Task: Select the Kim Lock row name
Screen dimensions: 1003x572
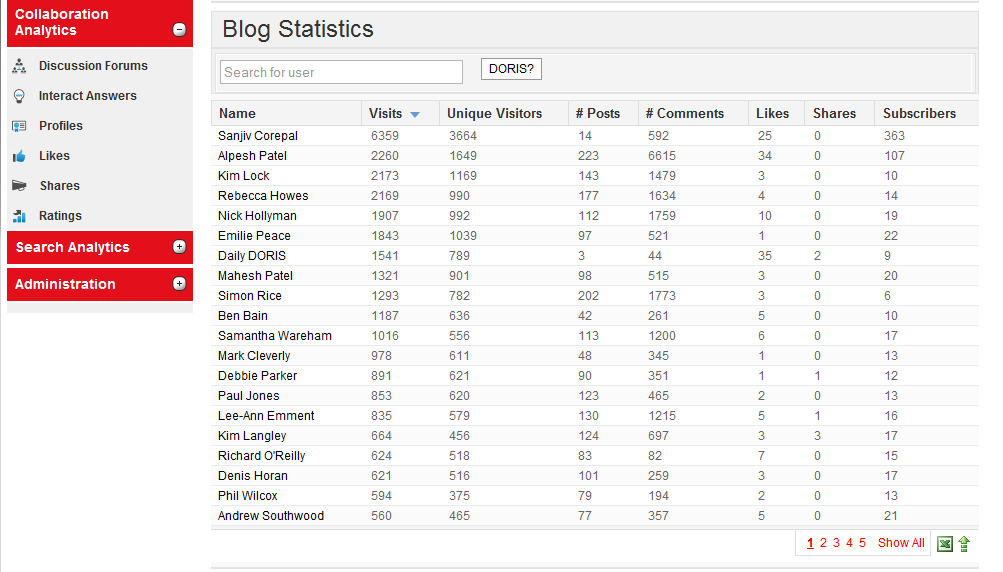Action: coord(244,175)
